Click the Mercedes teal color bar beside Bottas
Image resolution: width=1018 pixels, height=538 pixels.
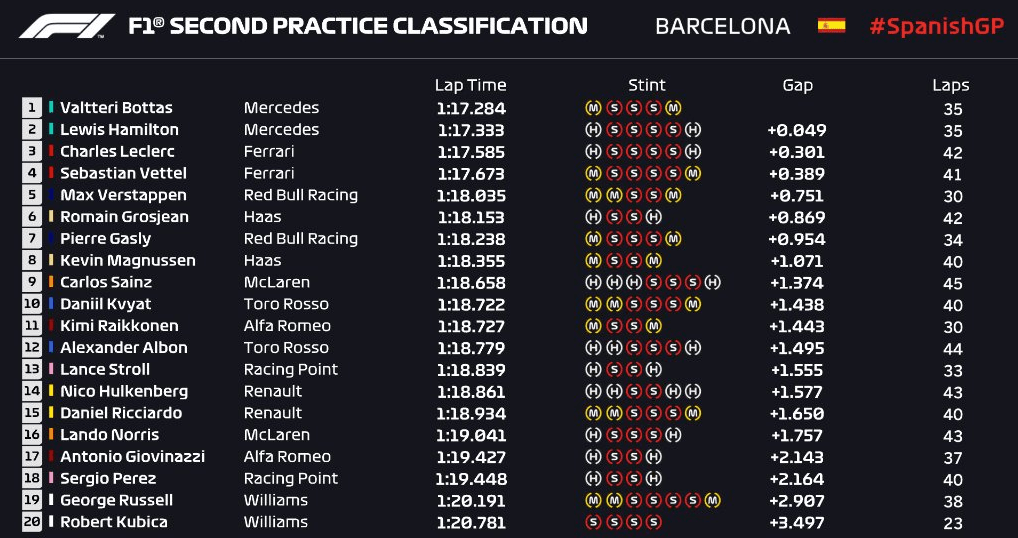pyautogui.click(x=51, y=108)
